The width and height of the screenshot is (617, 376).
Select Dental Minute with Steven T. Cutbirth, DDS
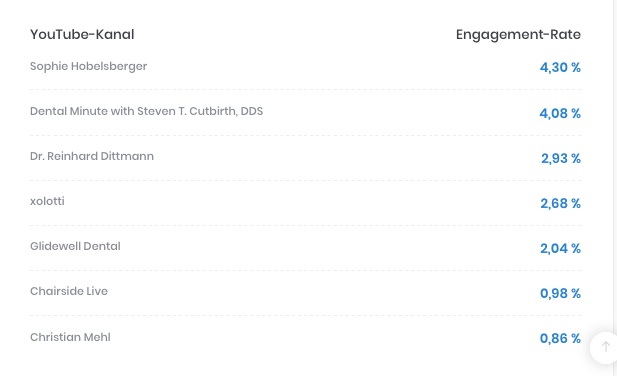click(146, 111)
